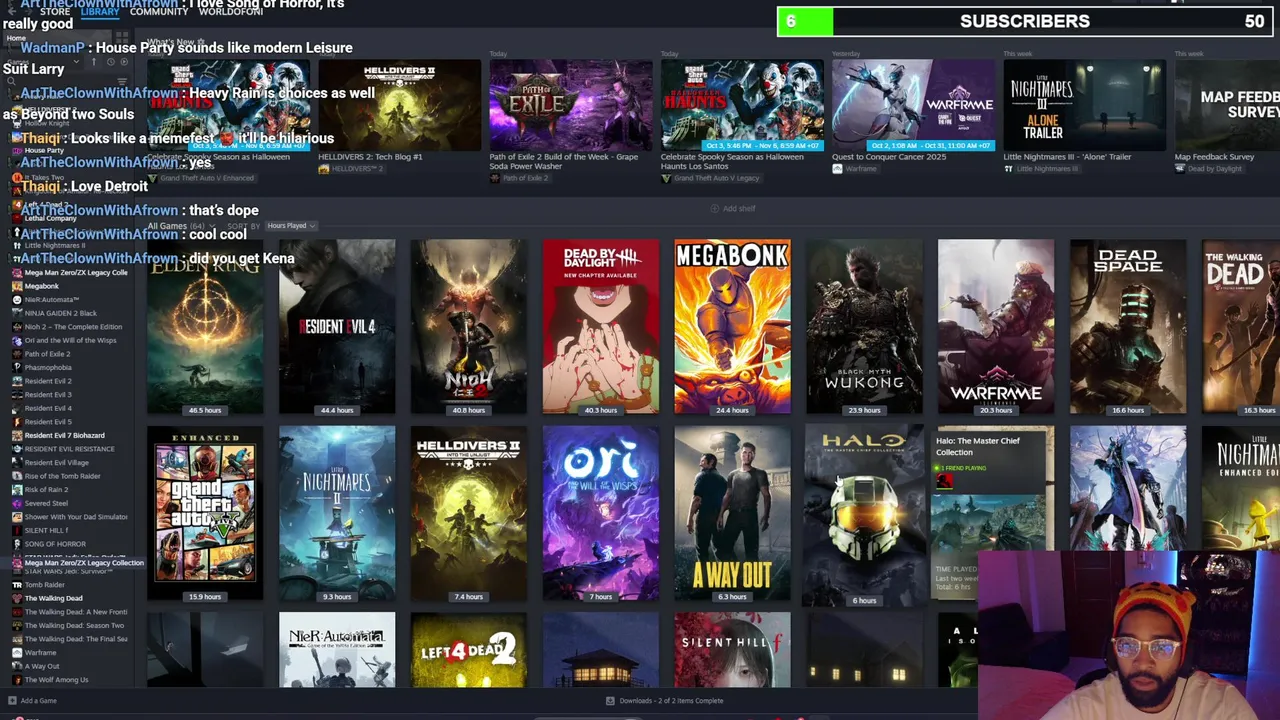Select the SILENT HILL f sidebar icon

click(x=17, y=531)
